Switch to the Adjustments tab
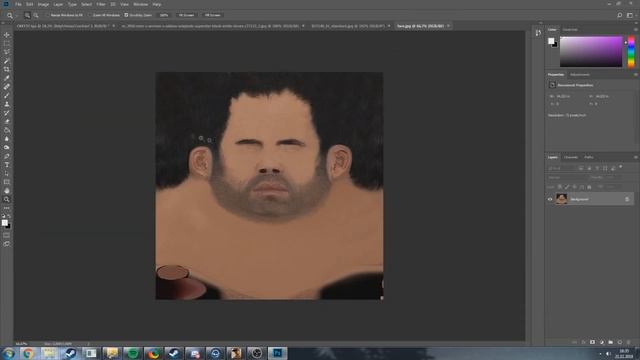The width and height of the screenshot is (640, 360). click(x=580, y=75)
